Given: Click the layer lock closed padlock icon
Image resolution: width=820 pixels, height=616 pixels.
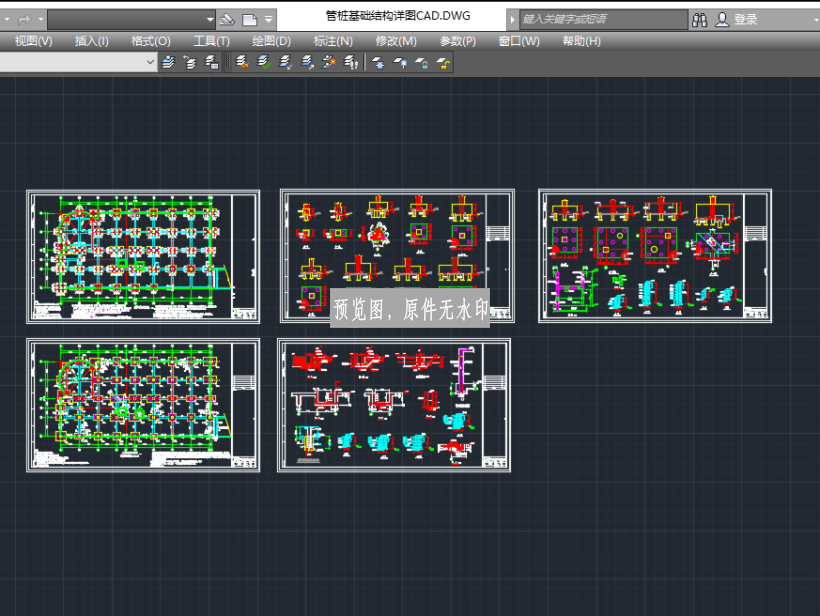Looking at the screenshot, I should [x=422, y=63].
